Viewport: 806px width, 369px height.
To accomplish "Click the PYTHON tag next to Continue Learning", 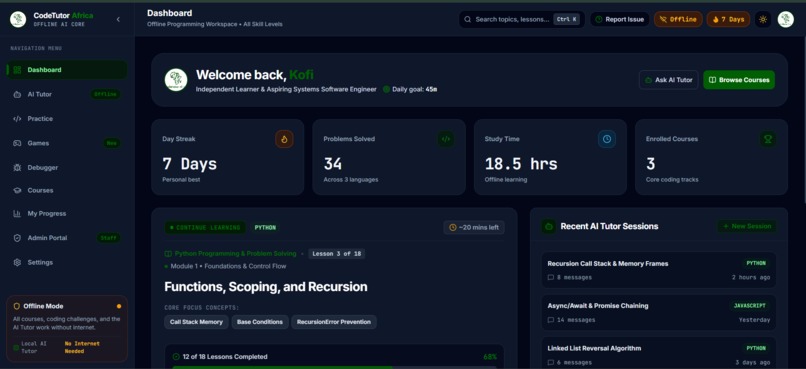I will click(x=265, y=228).
